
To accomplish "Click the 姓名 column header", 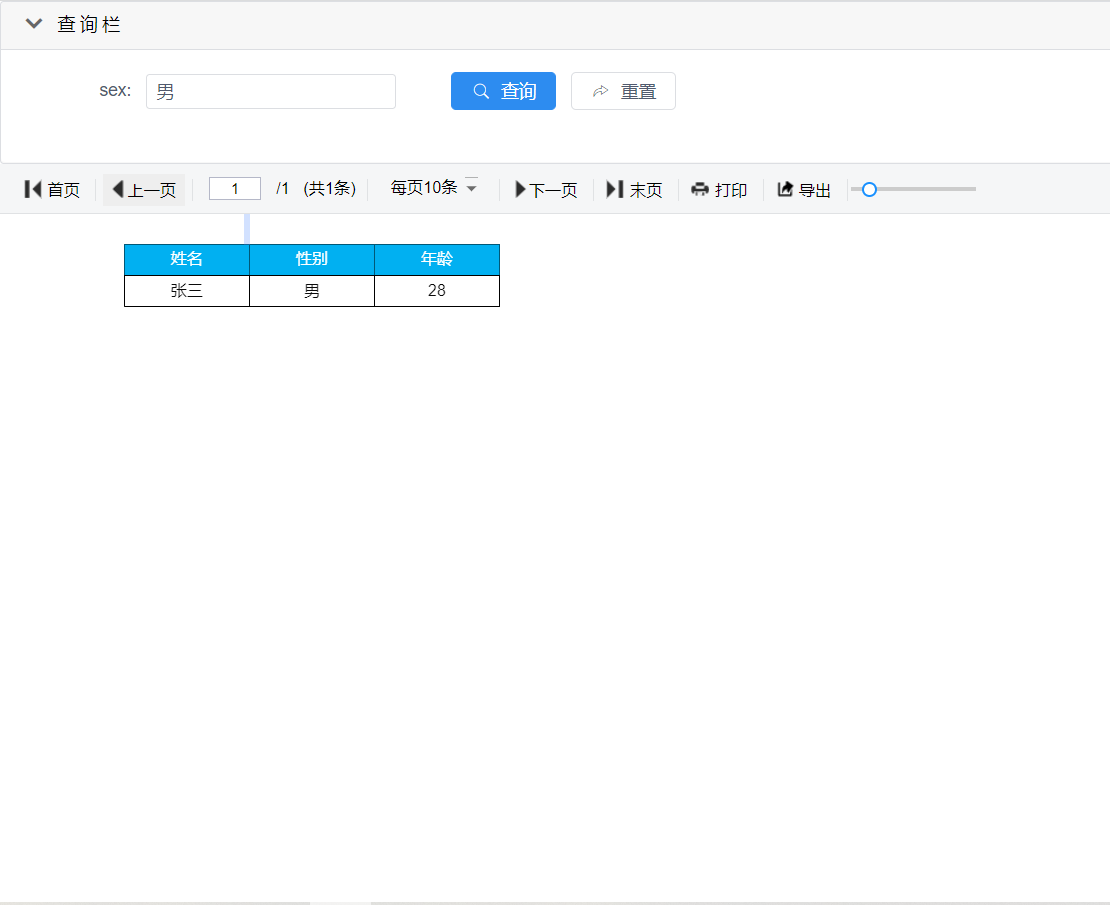I will [187, 260].
